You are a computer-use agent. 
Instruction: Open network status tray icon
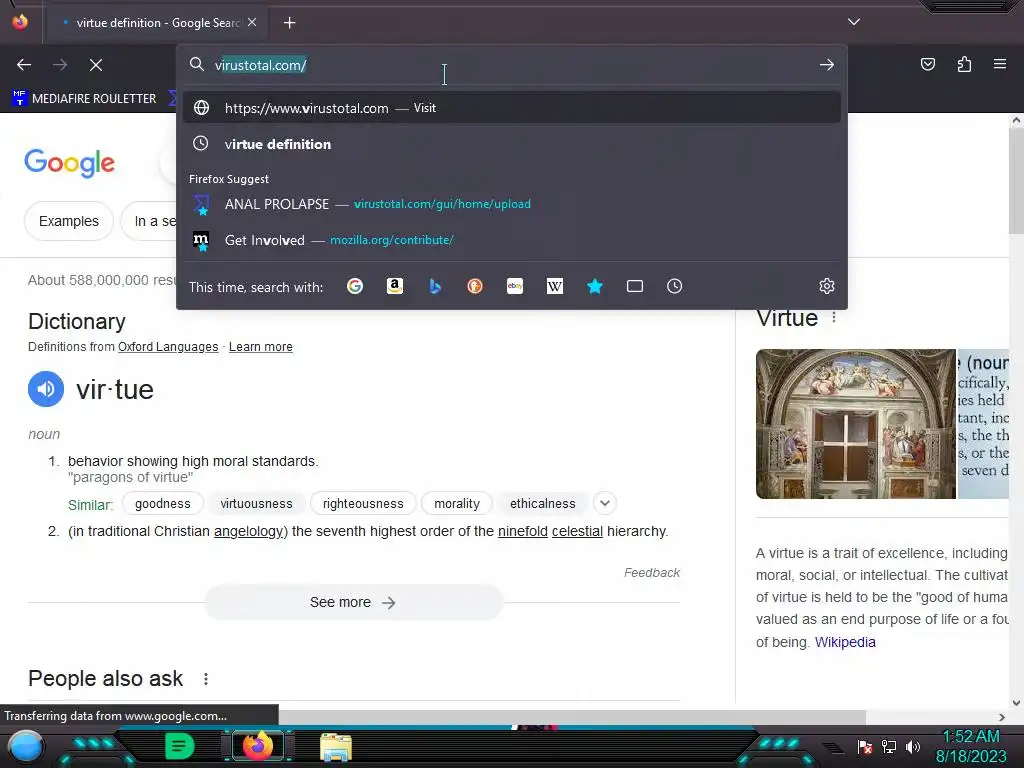tap(889, 746)
